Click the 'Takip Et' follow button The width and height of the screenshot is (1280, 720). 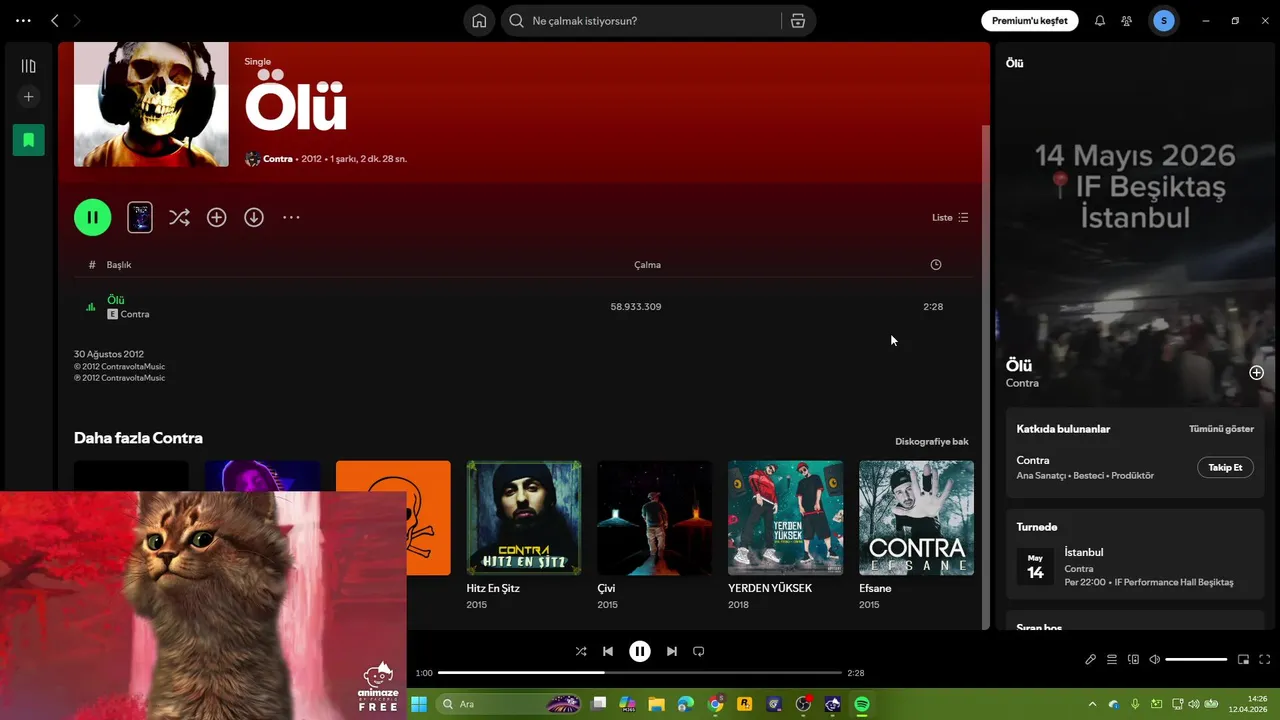point(1225,467)
